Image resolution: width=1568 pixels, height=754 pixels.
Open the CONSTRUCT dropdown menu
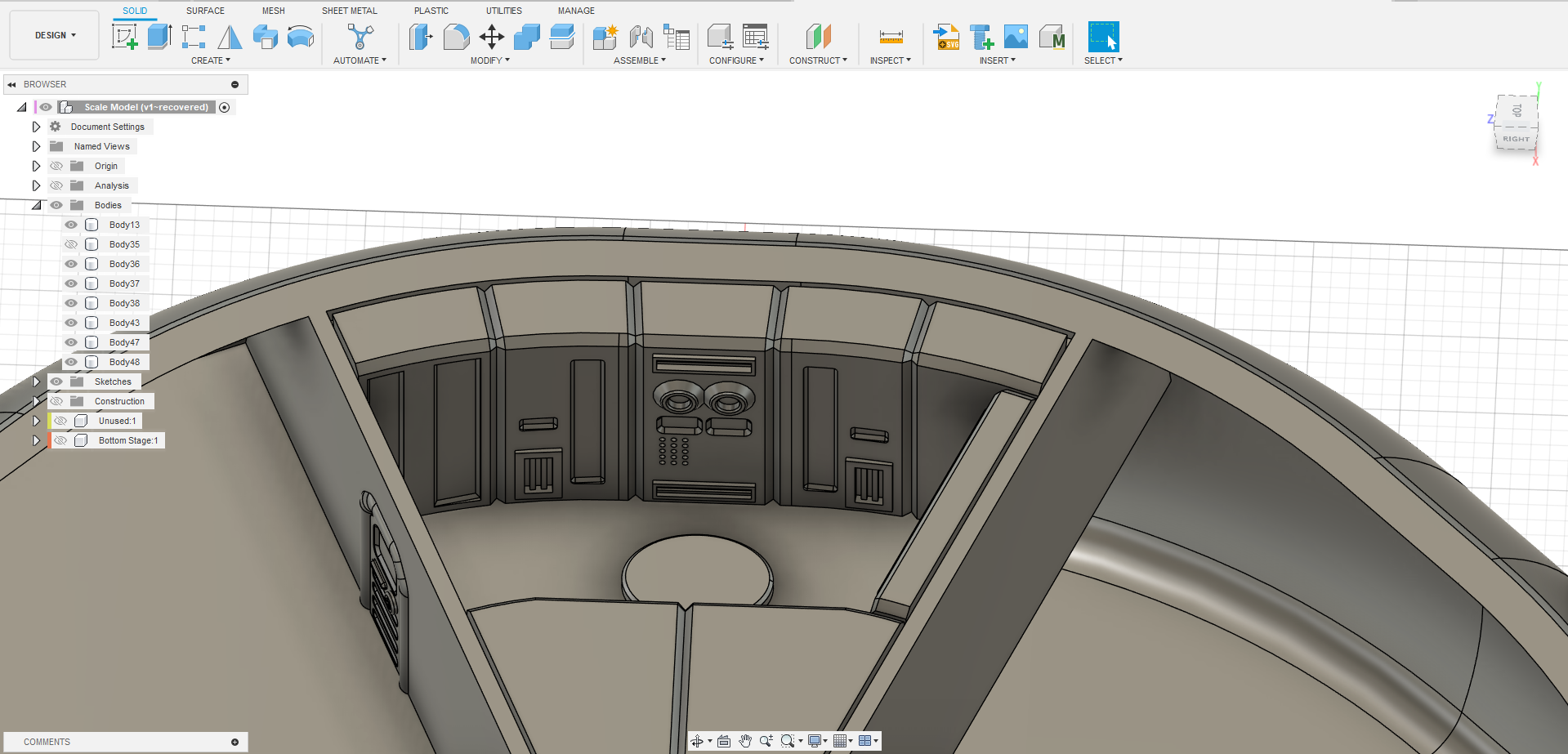click(818, 60)
